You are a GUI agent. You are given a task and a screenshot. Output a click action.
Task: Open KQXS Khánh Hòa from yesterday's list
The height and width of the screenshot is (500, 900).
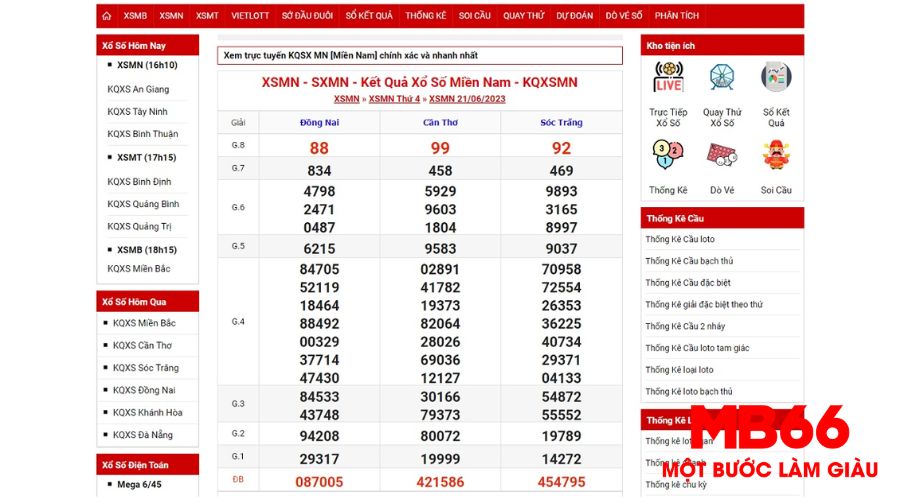pyautogui.click(x=146, y=413)
